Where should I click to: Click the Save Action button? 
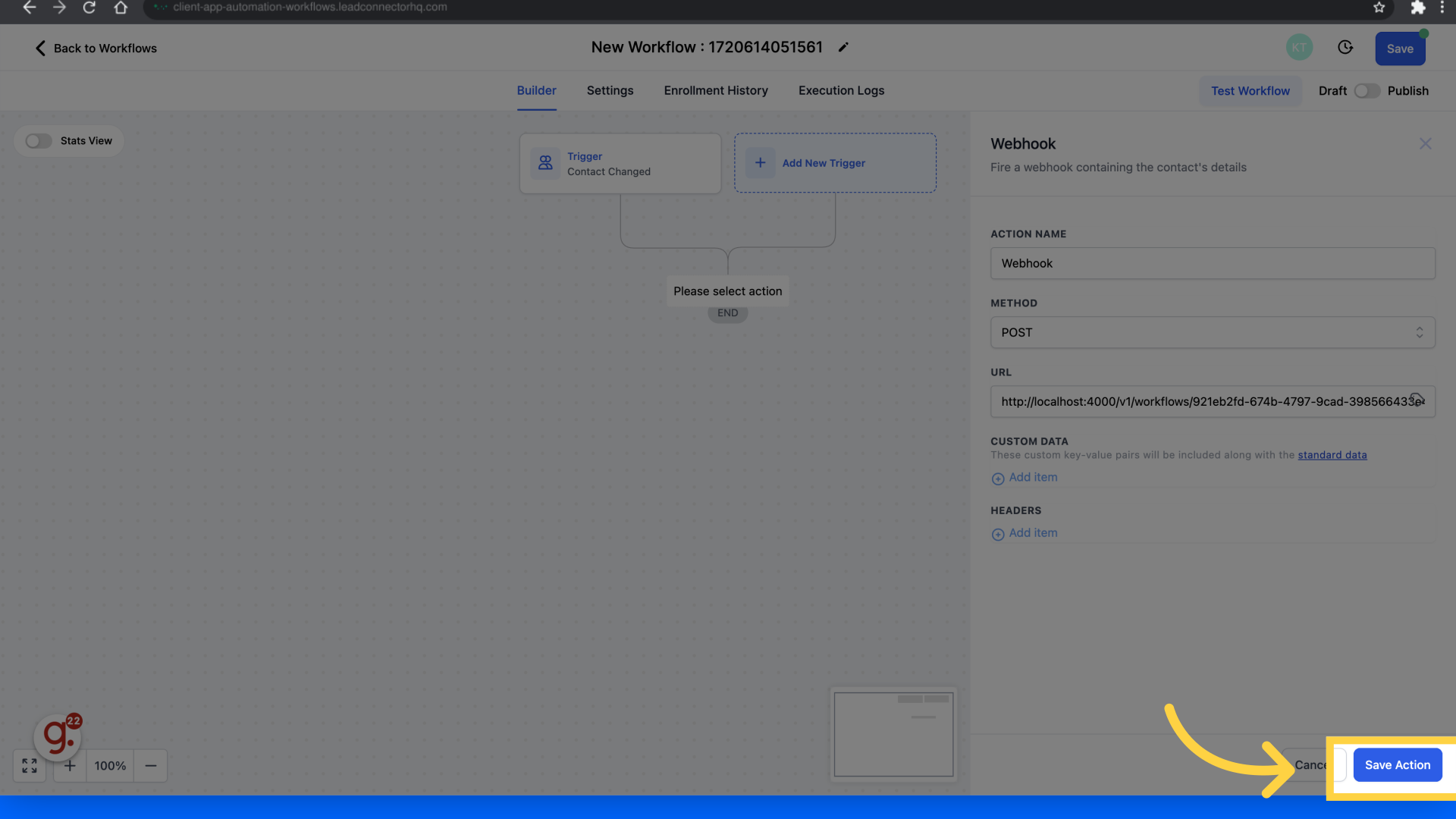[x=1398, y=765]
